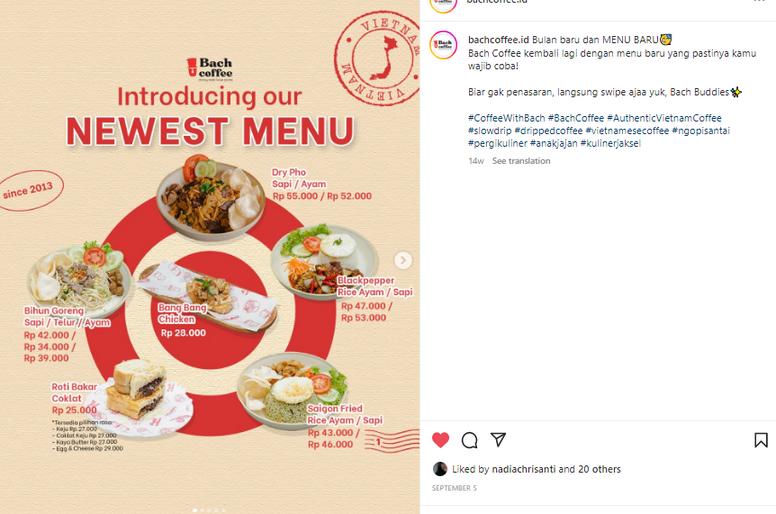
Task: Select first carousel dot indicator
Action: tap(194, 510)
